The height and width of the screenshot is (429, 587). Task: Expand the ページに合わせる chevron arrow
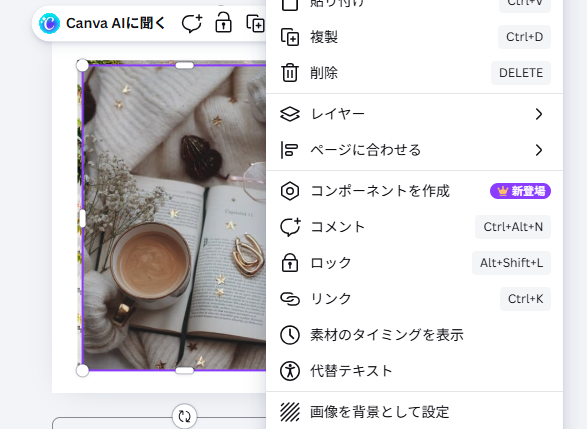tap(539, 150)
